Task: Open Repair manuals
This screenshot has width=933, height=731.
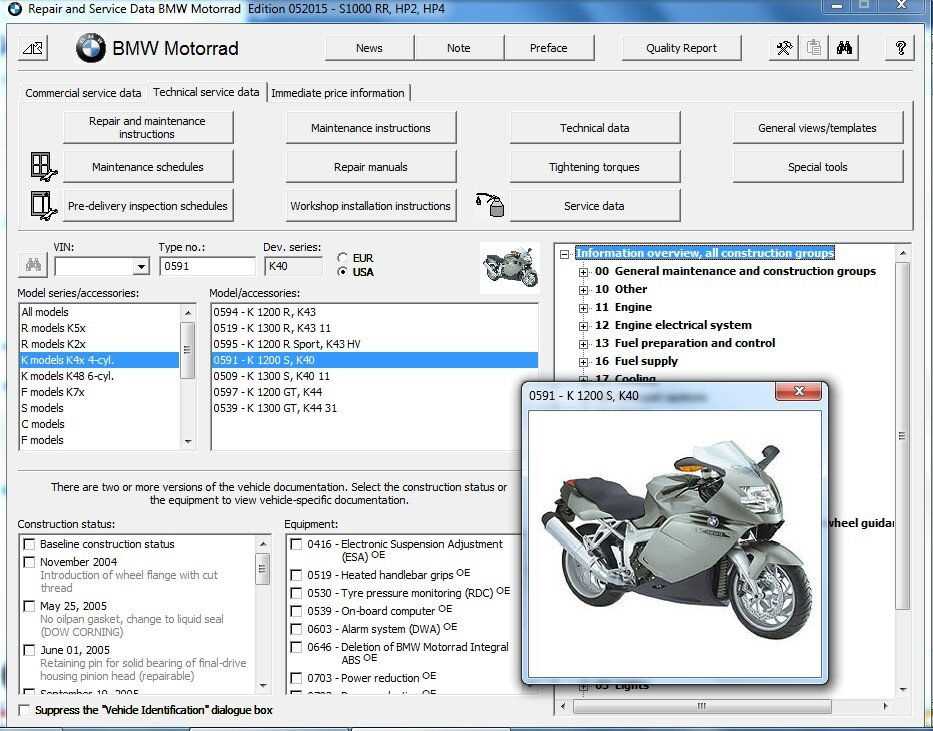Action: [x=371, y=167]
